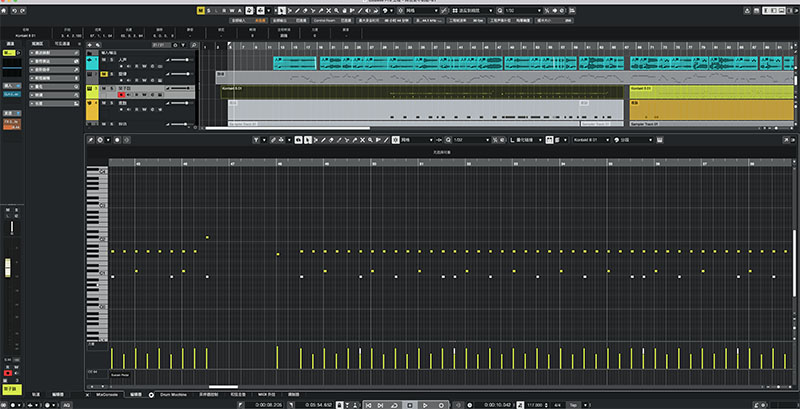Open the Hub home icon
Viewport: 800px width, 409px height.
coord(5,11)
